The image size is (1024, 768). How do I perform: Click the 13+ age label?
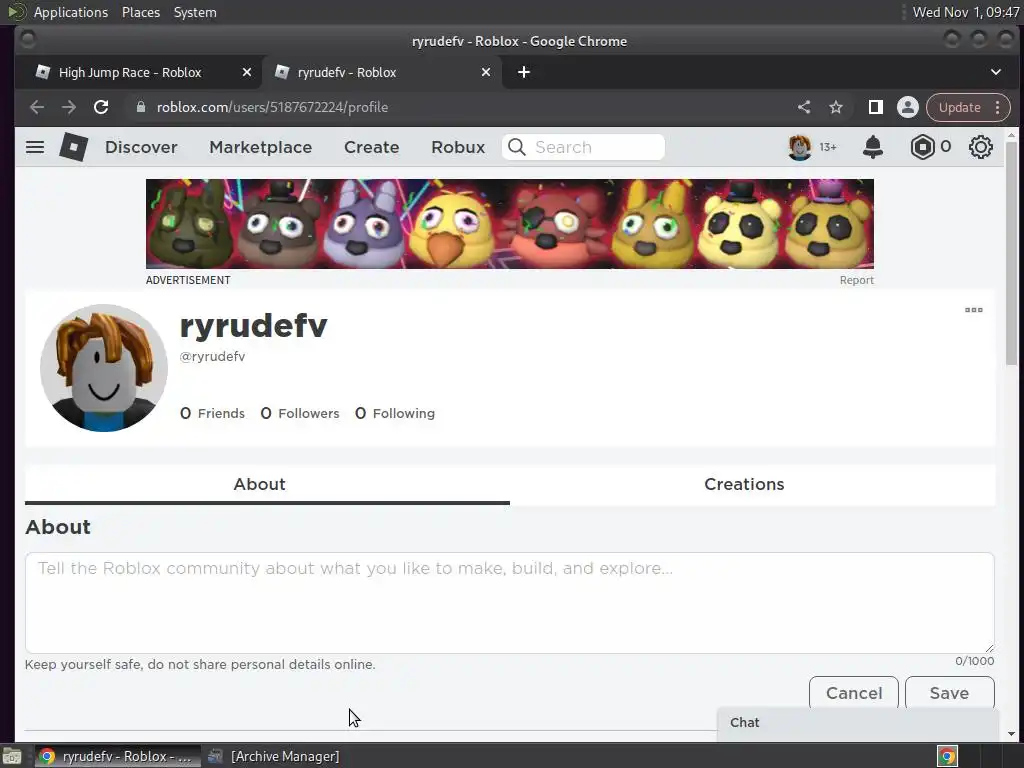[828, 148]
